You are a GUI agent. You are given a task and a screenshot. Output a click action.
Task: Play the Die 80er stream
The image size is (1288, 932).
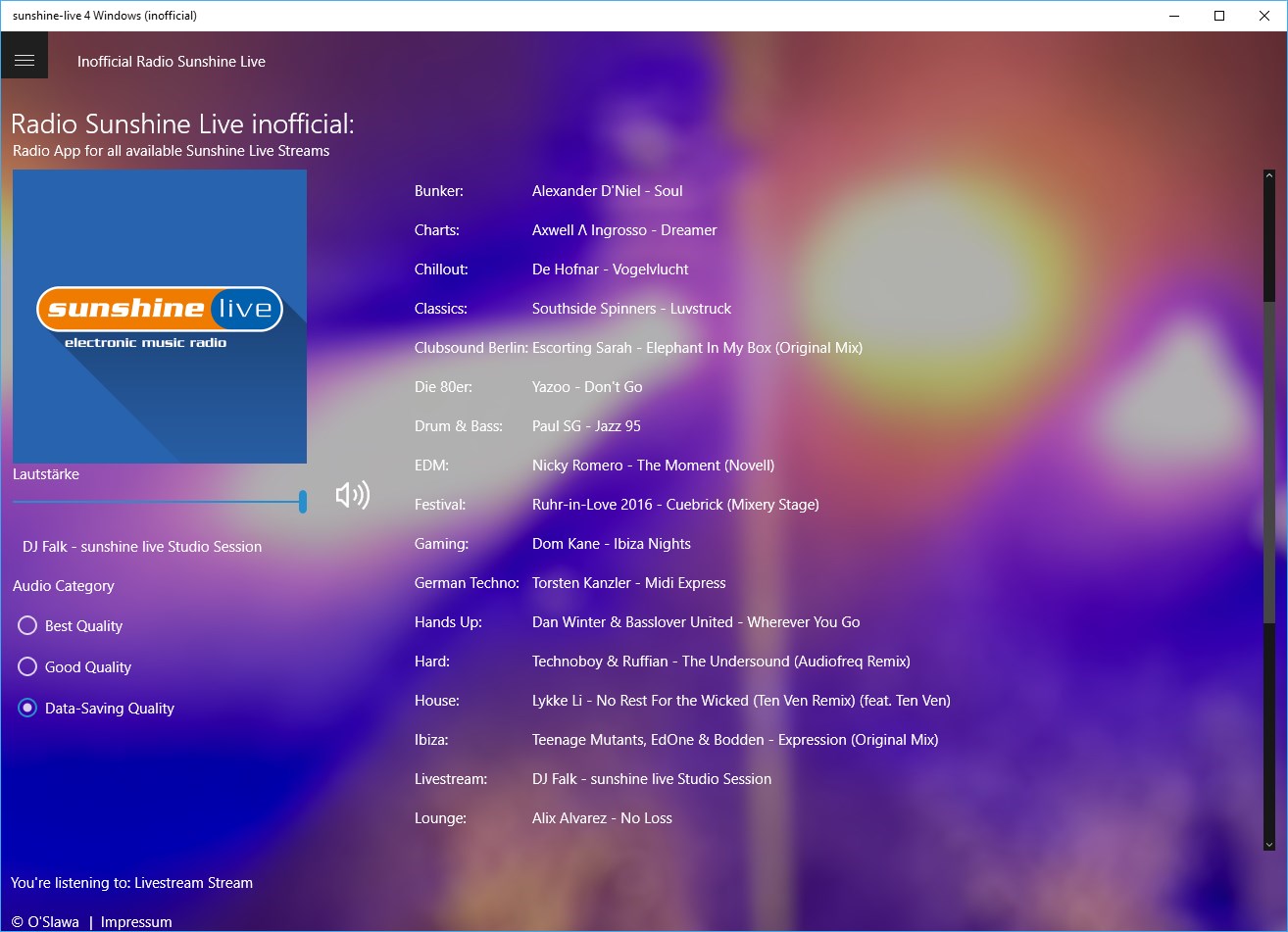443,387
